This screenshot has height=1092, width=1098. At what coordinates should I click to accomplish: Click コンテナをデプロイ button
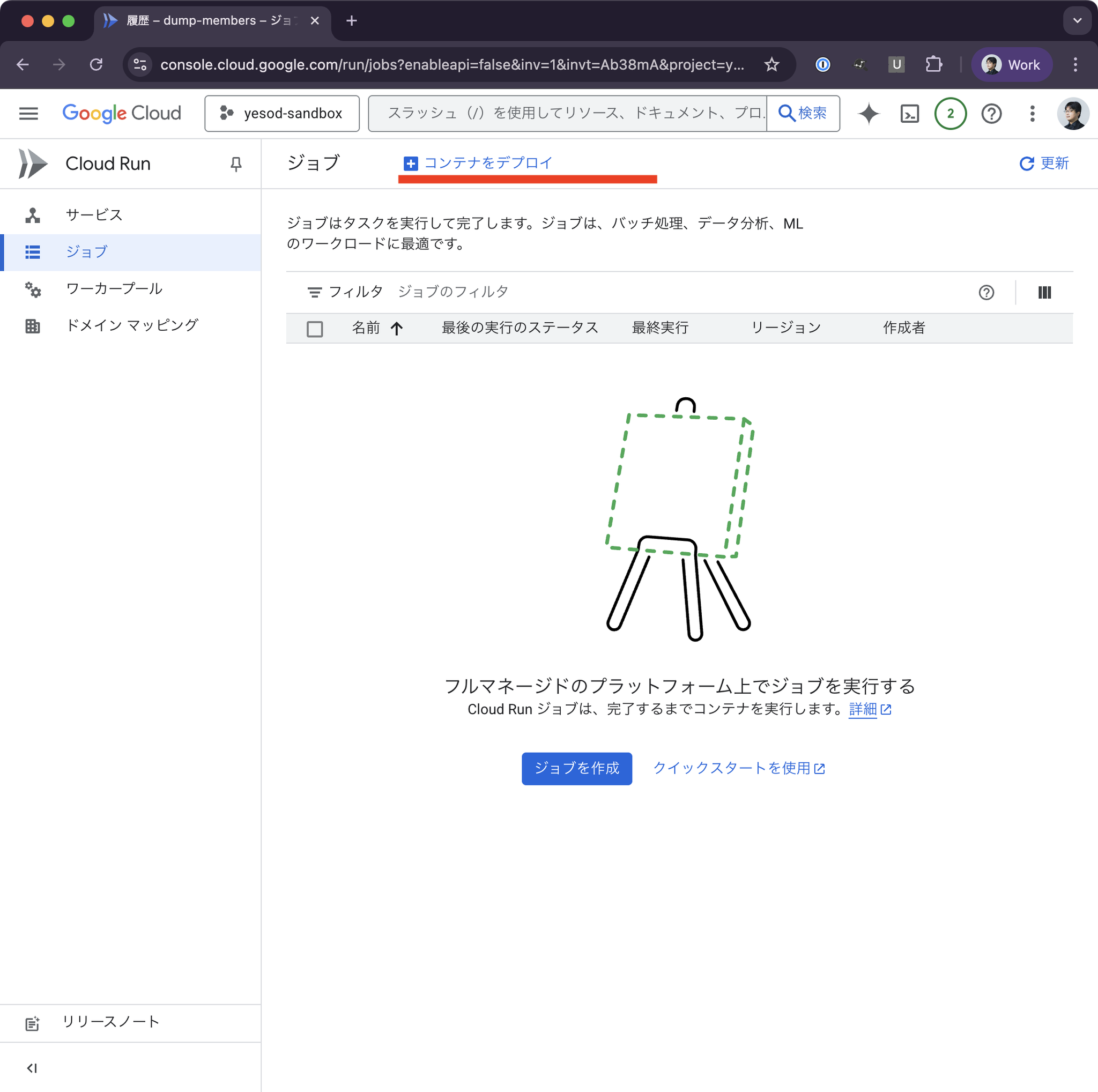point(477,164)
